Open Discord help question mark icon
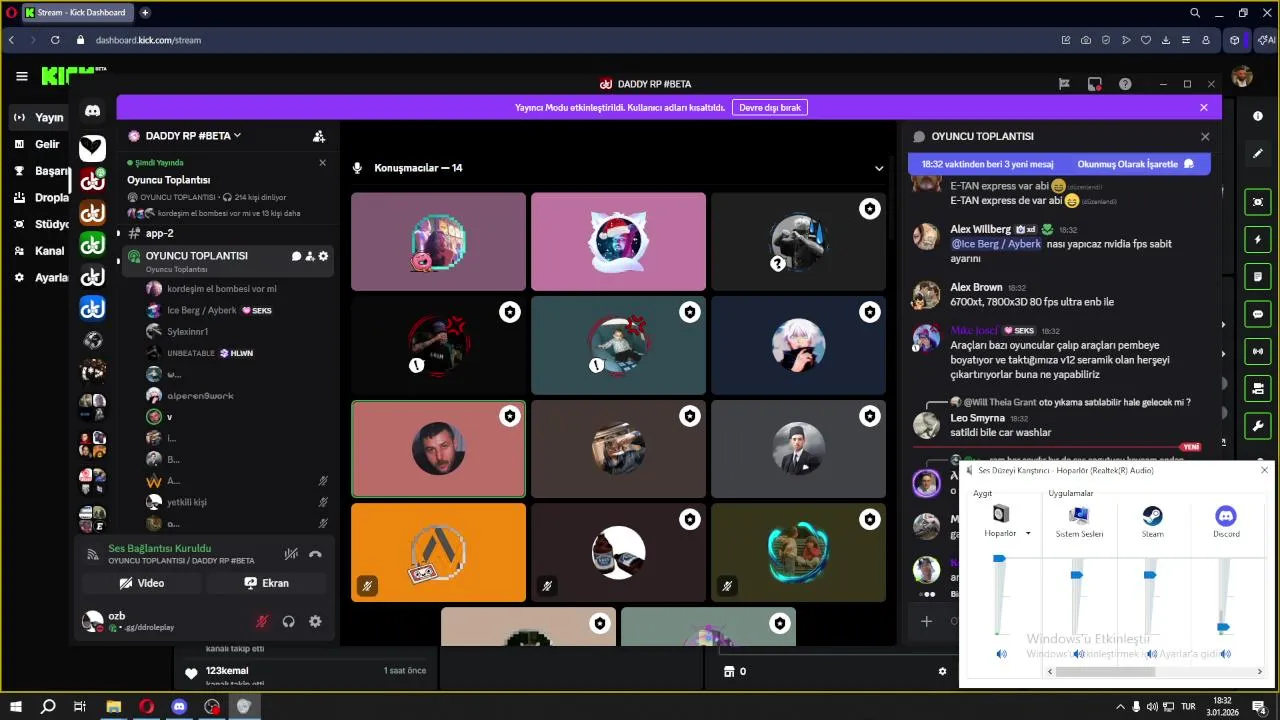 [x=1125, y=84]
